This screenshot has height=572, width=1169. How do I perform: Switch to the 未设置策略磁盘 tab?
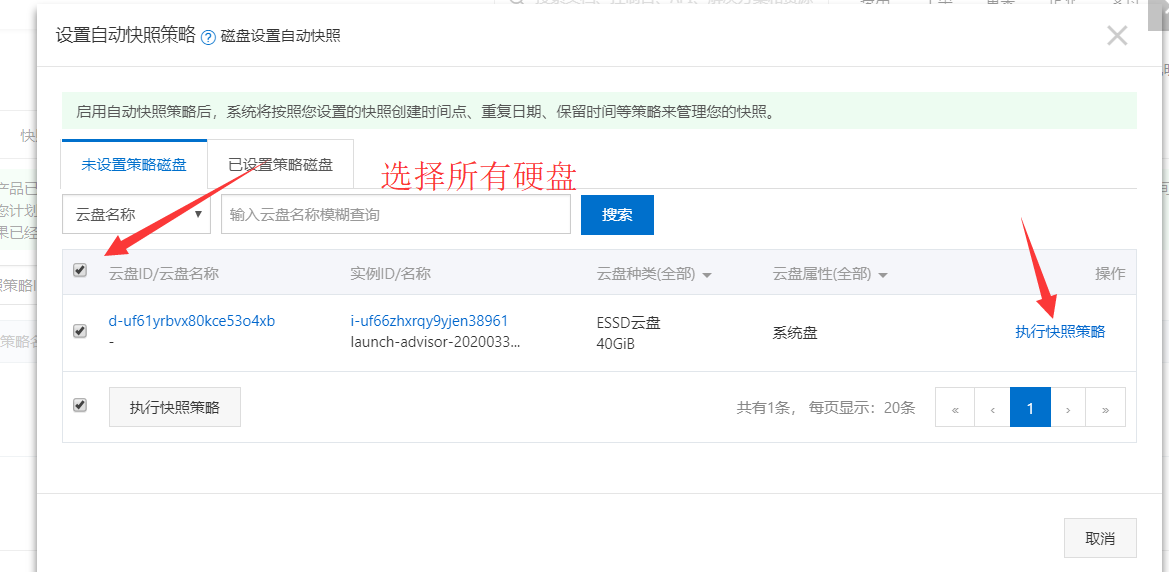(x=134, y=165)
